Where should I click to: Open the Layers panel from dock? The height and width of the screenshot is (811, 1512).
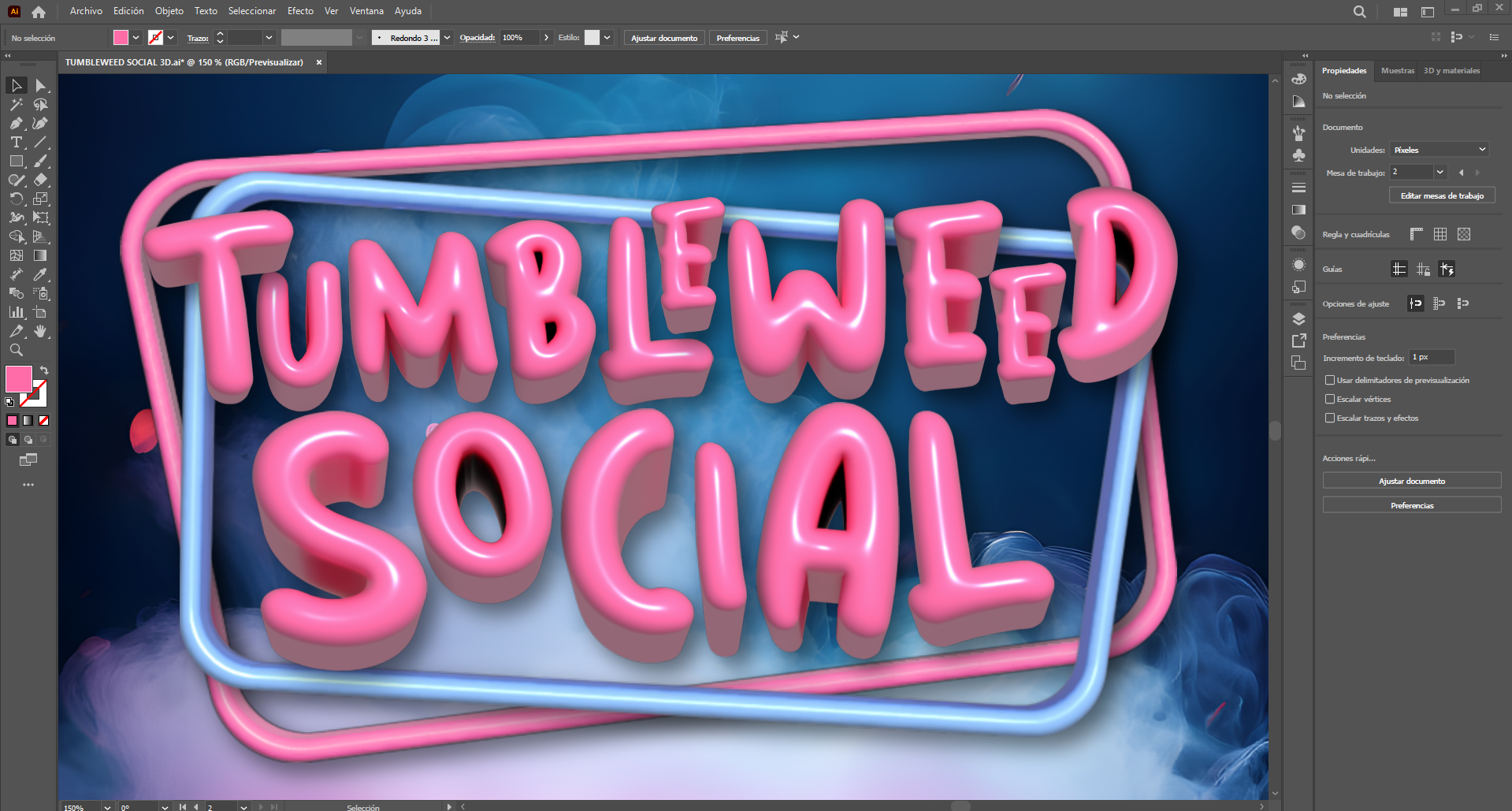(x=1299, y=319)
